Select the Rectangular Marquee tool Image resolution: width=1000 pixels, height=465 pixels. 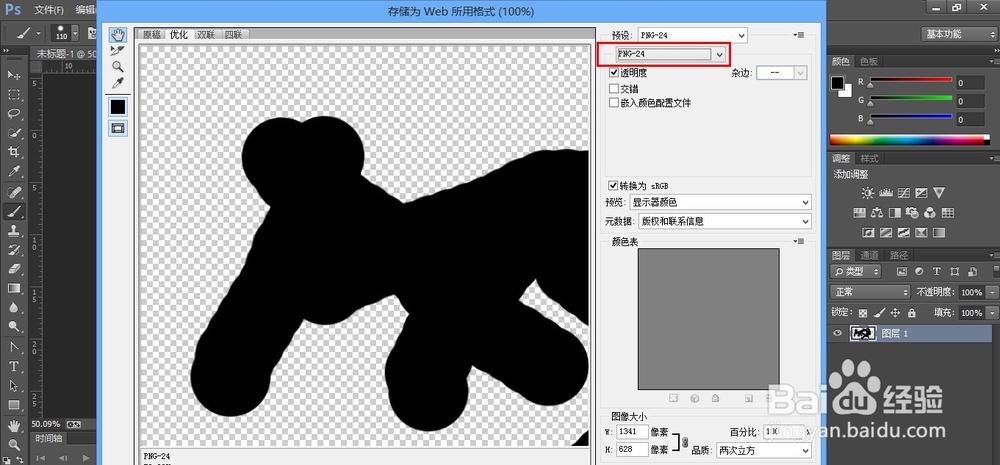click(14, 94)
